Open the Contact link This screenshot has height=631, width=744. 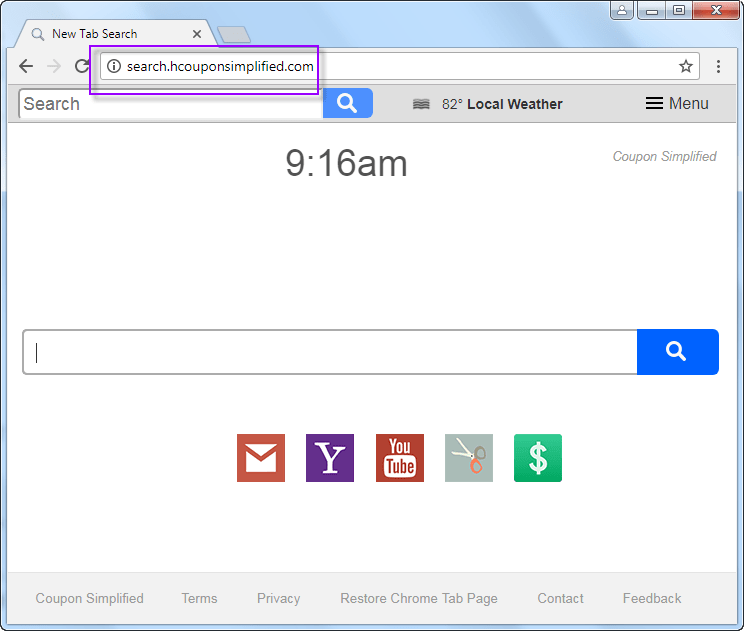click(x=560, y=598)
